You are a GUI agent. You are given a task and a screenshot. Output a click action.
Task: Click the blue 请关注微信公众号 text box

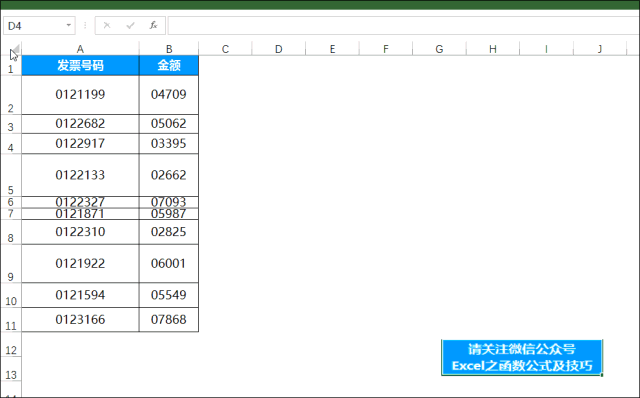click(x=522, y=357)
